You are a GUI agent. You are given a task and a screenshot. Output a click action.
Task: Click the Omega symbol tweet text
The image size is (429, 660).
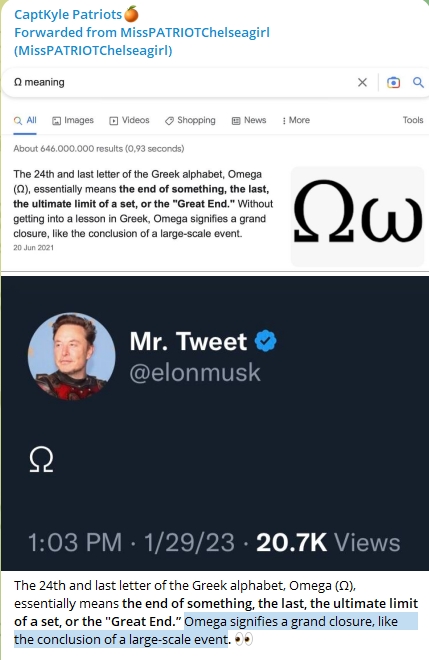tap(41, 460)
